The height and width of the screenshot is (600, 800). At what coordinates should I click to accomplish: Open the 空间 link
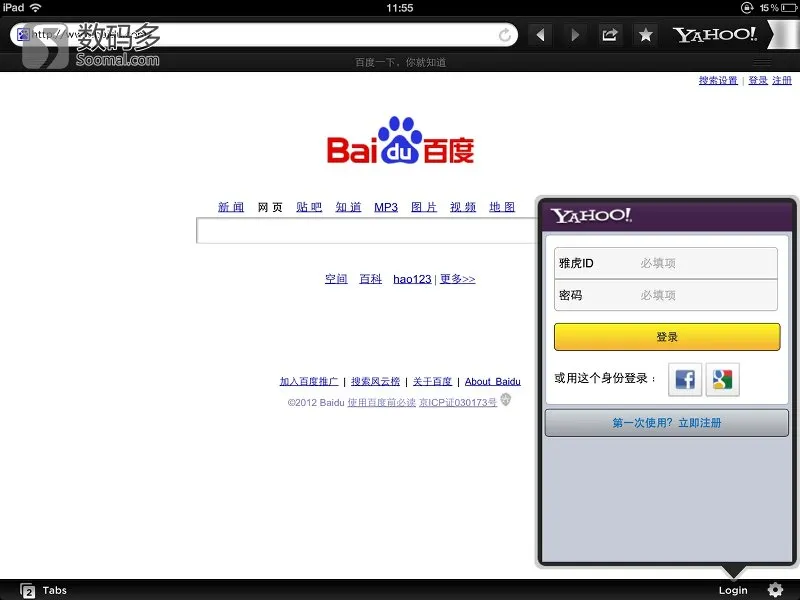336,279
